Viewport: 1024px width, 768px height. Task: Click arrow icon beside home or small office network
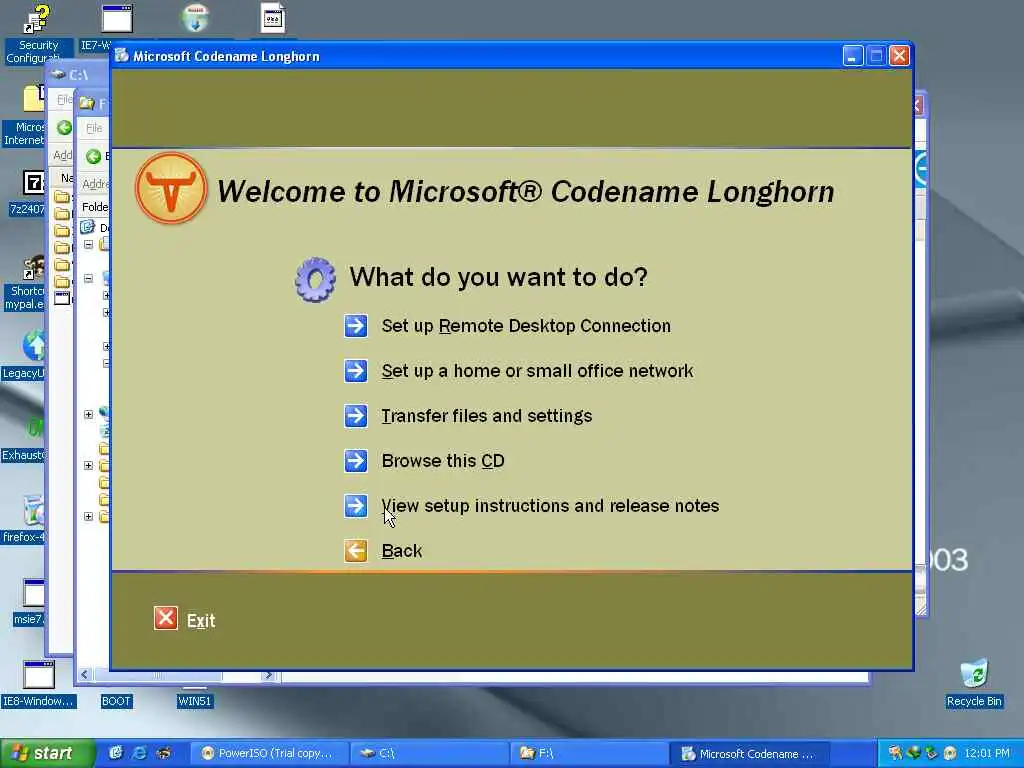point(356,370)
